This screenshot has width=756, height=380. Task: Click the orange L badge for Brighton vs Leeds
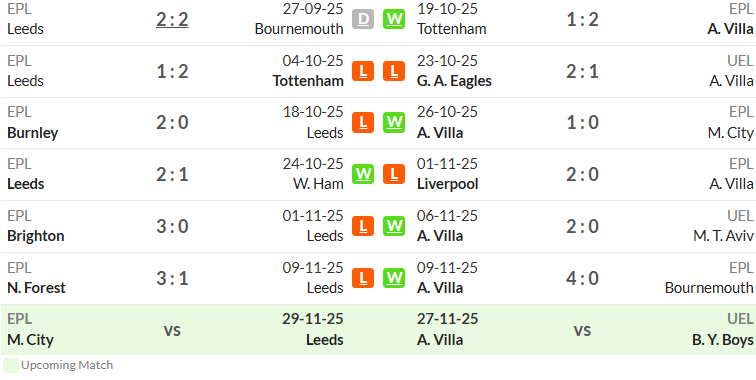(x=363, y=226)
